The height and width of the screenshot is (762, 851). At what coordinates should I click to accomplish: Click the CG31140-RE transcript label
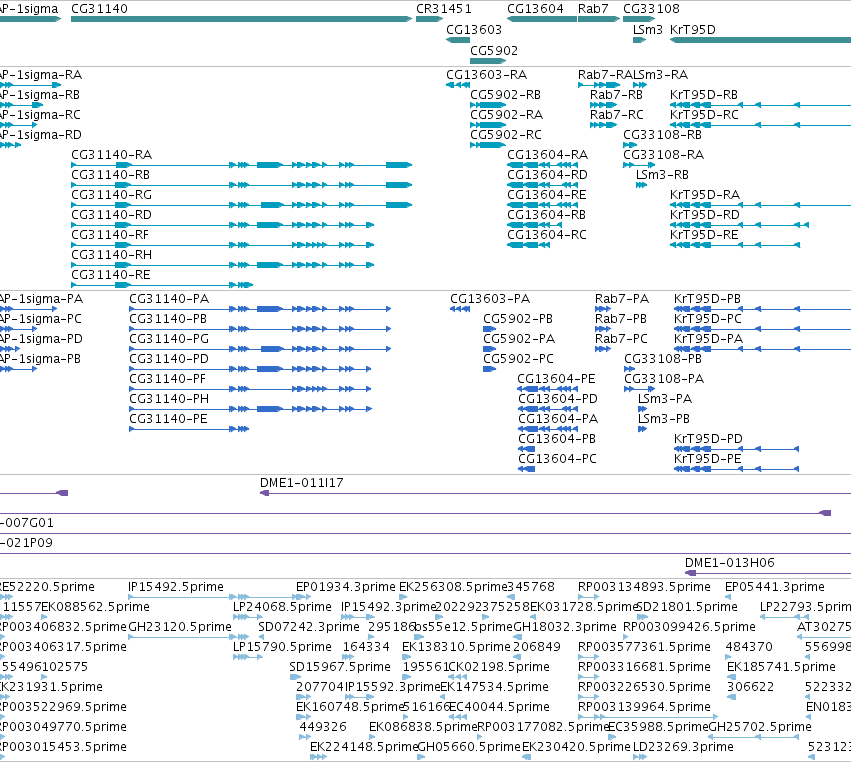click(x=111, y=275)
